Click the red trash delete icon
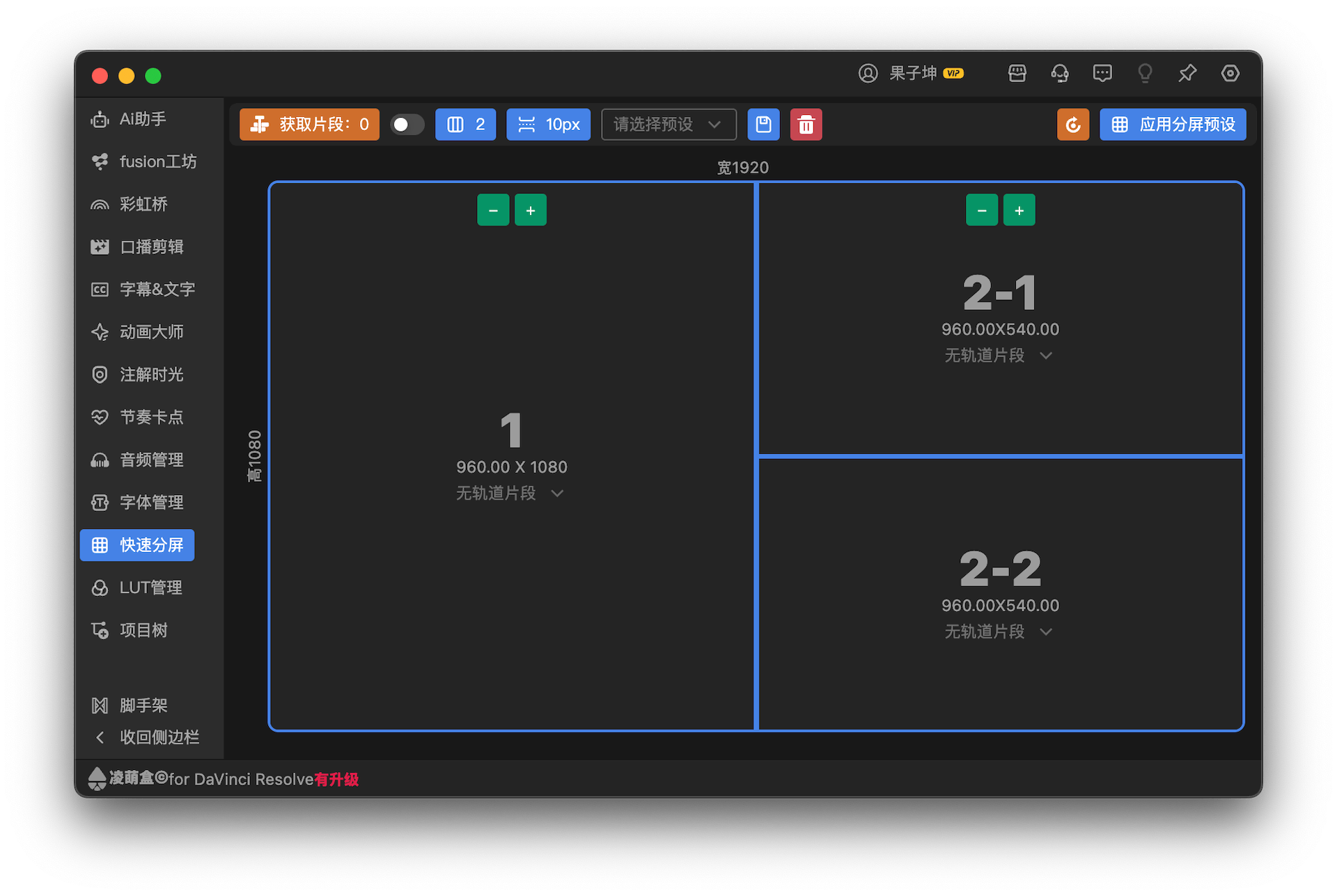 tap(806, 125)
